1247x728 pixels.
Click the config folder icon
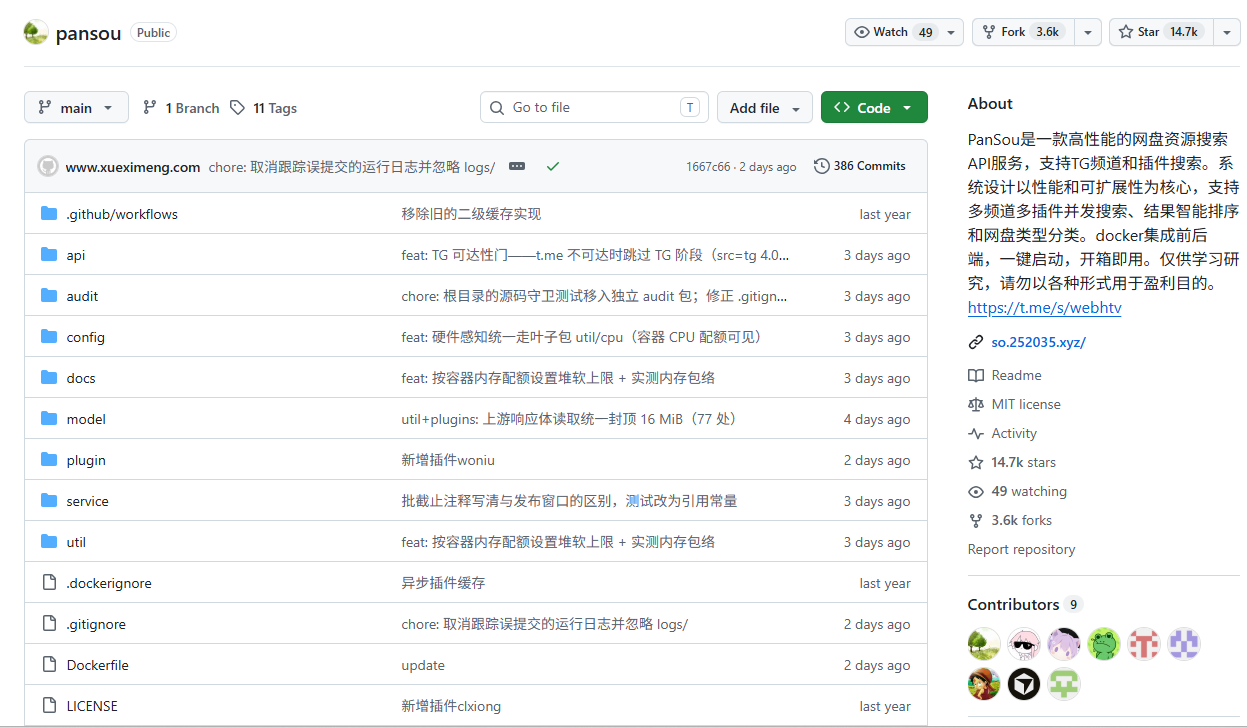point(49,337)
